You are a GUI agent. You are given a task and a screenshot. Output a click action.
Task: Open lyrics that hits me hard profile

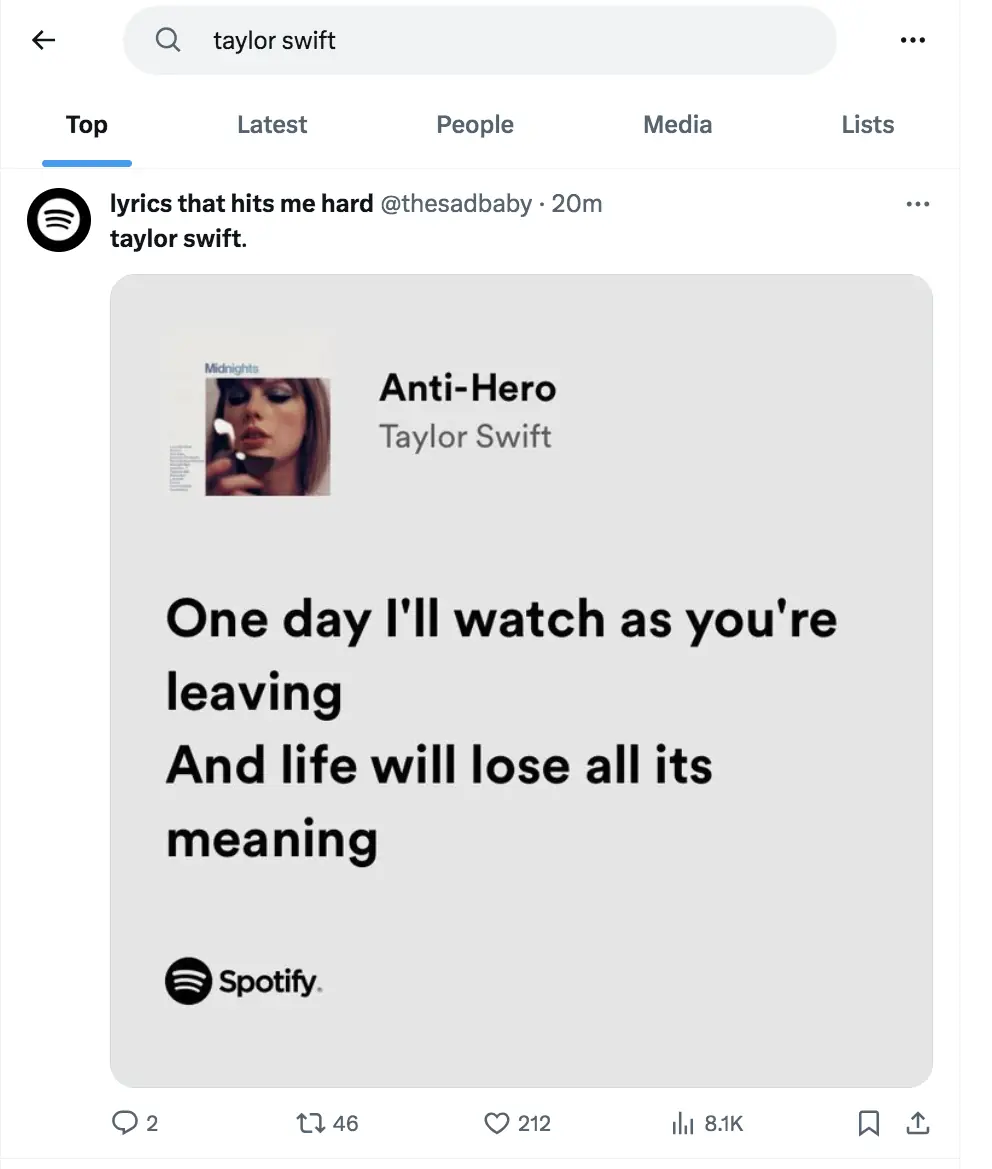[x=241, y=204]
